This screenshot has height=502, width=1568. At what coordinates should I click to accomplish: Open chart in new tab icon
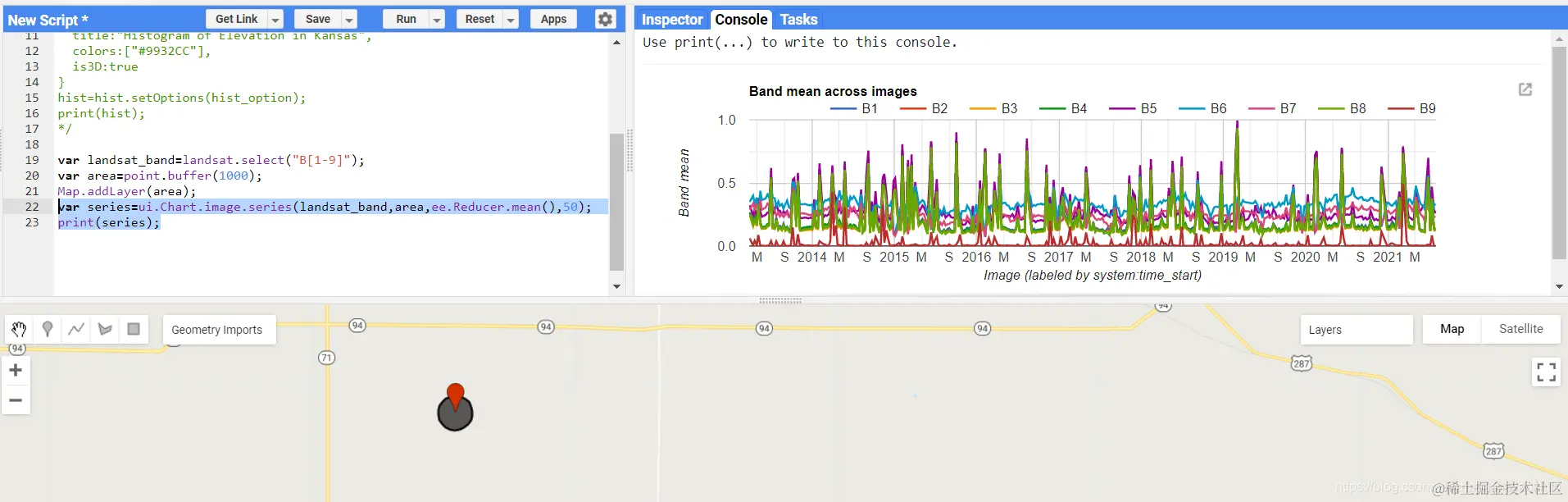point(1525,89)
